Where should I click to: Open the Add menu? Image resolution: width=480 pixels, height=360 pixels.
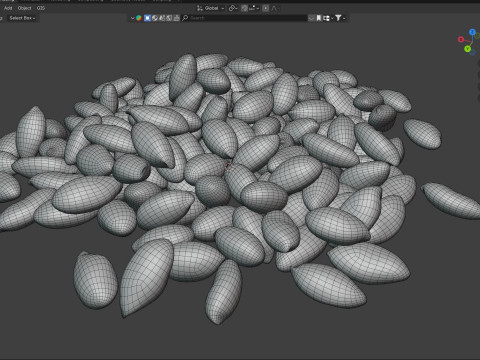(8, 8)
